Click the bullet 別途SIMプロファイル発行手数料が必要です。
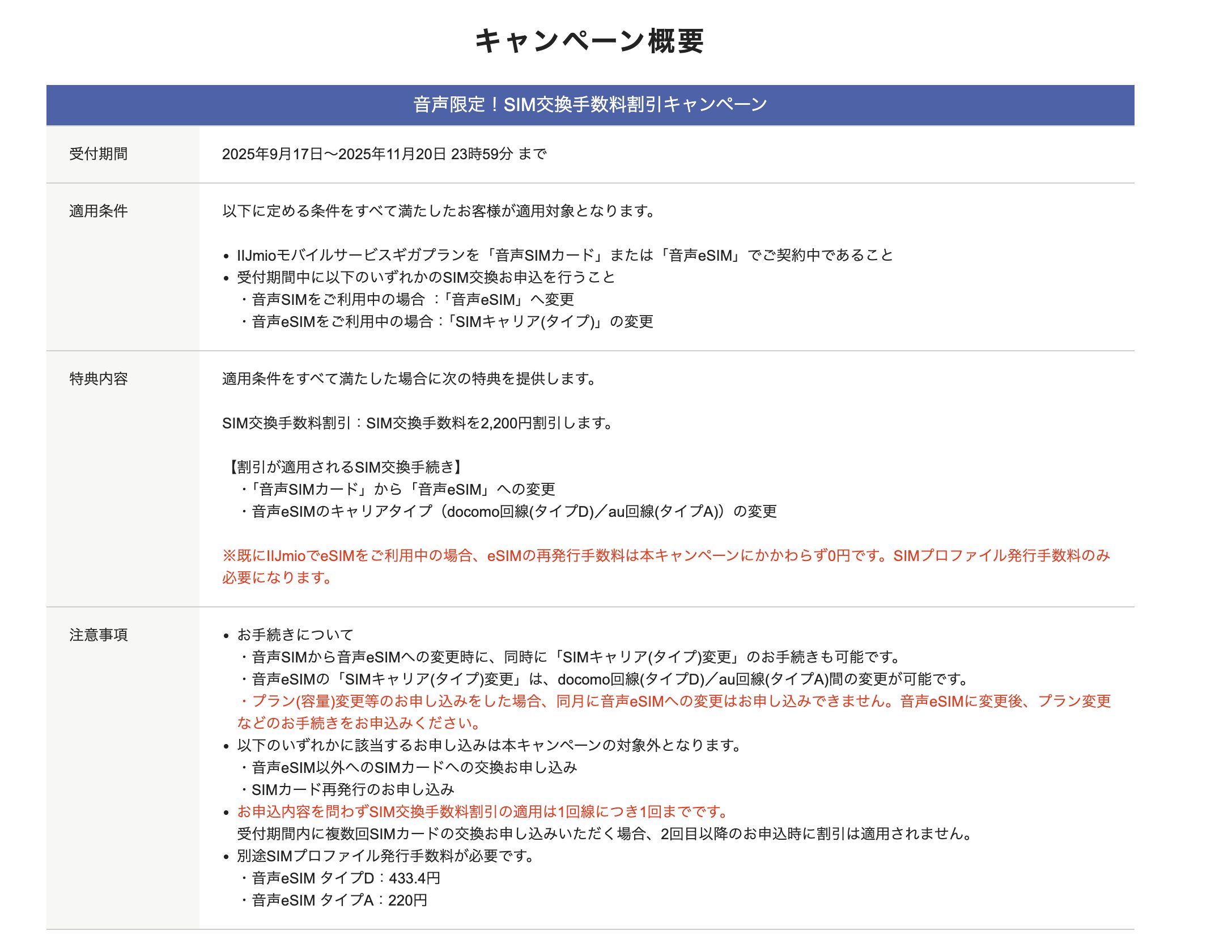 387,856
